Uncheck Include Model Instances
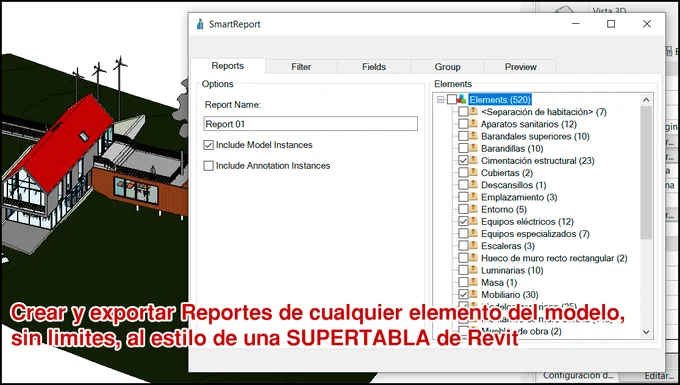680x385 pixels. [x=209, y=145]
